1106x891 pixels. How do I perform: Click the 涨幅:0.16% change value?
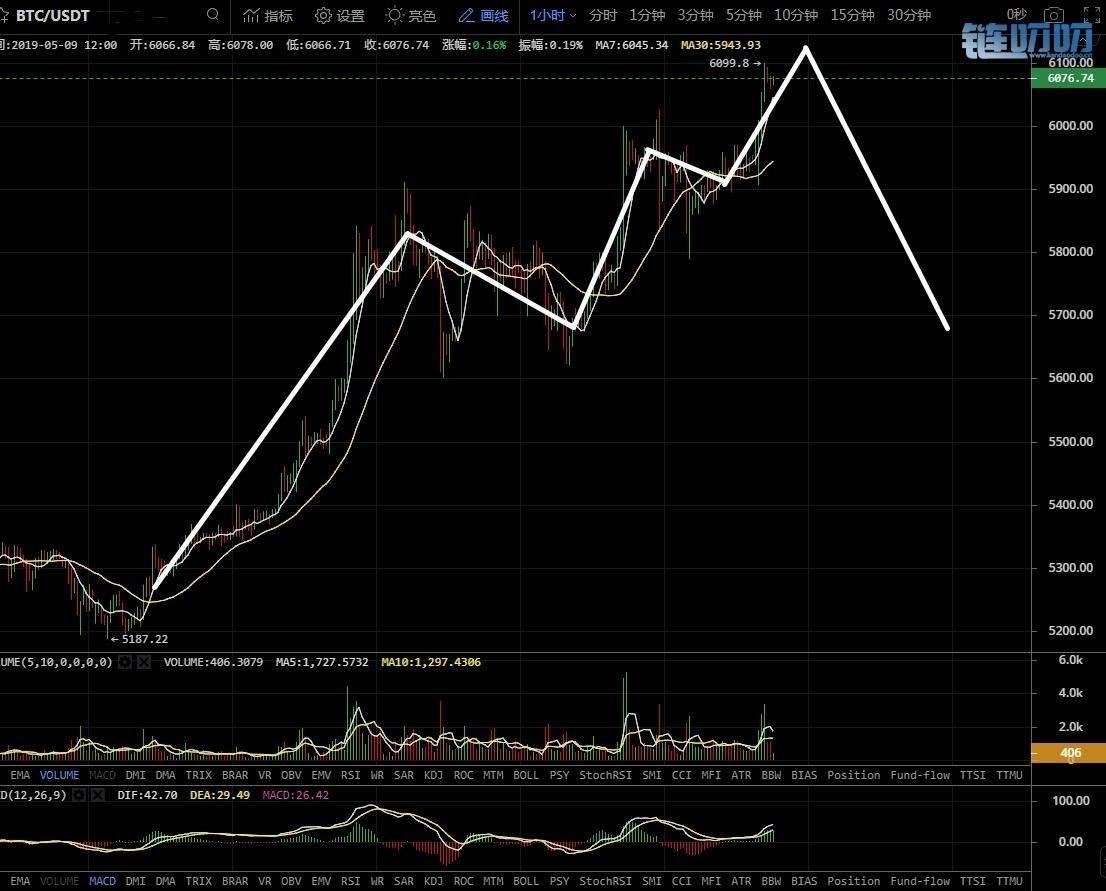(x=474, y=44)
